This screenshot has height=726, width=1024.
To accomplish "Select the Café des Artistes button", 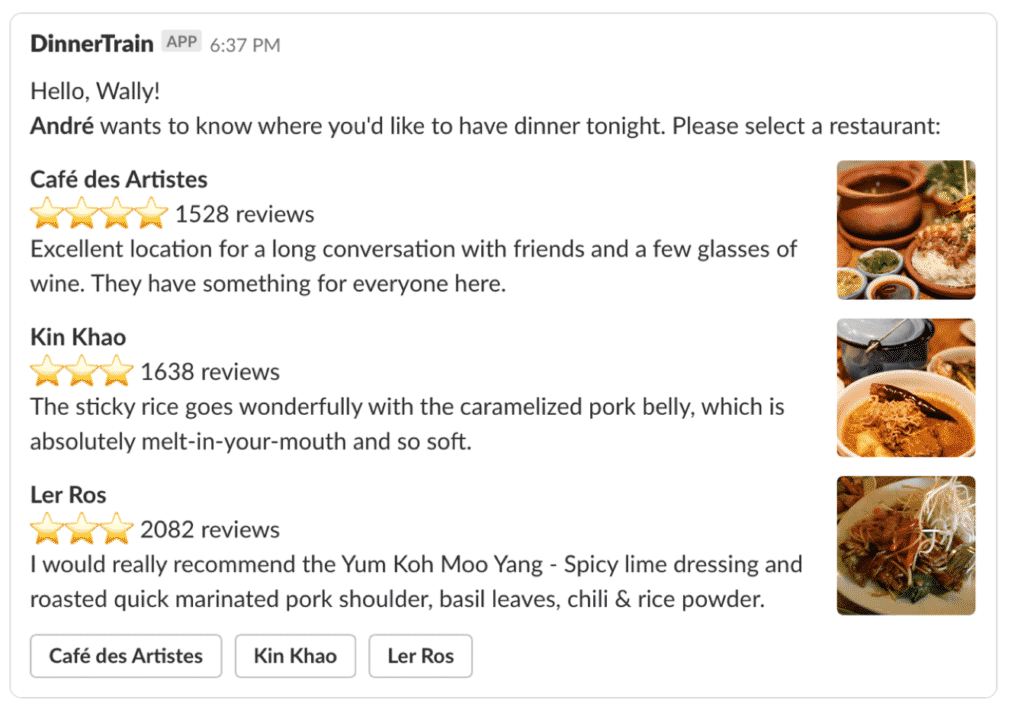I will click(x=125, y=656).
